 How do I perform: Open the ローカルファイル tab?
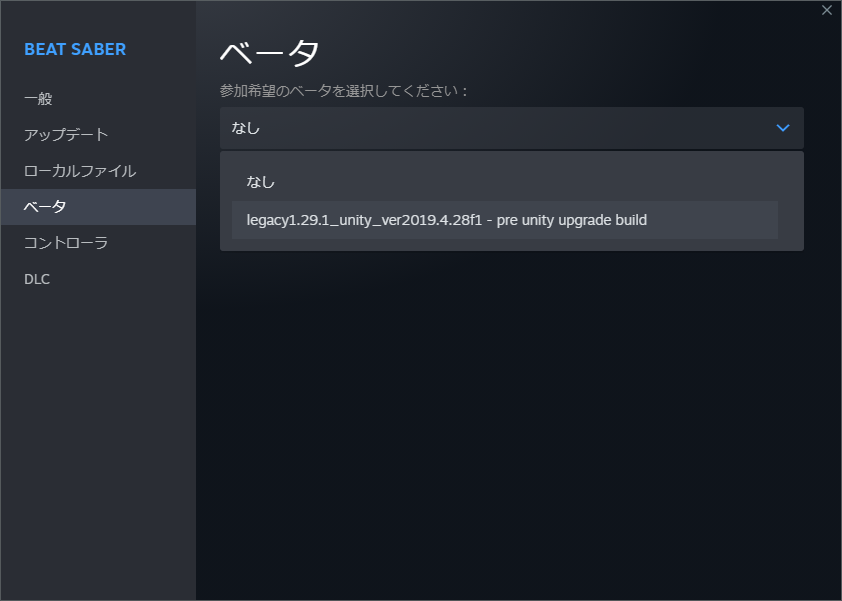coord(98,171)
